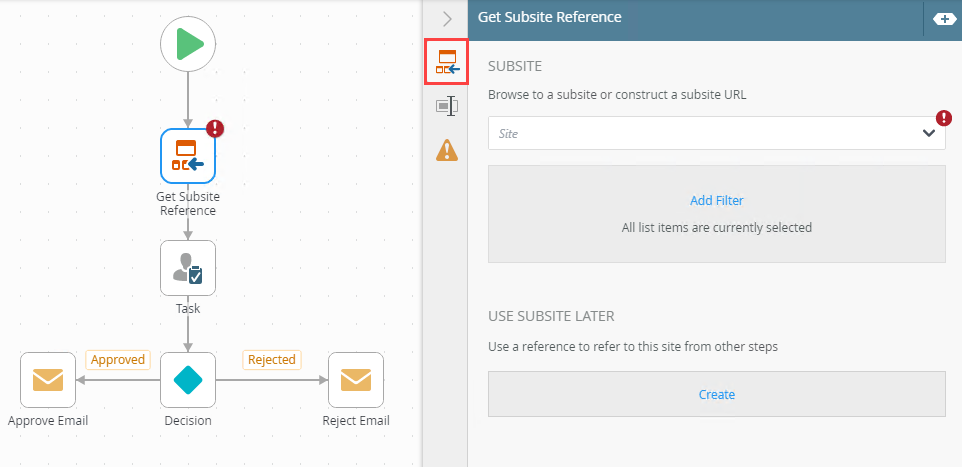This screenshot has width=962, height=467.
Task: Click the Get Subsite Reference panel title
Action: click(550, 17)
